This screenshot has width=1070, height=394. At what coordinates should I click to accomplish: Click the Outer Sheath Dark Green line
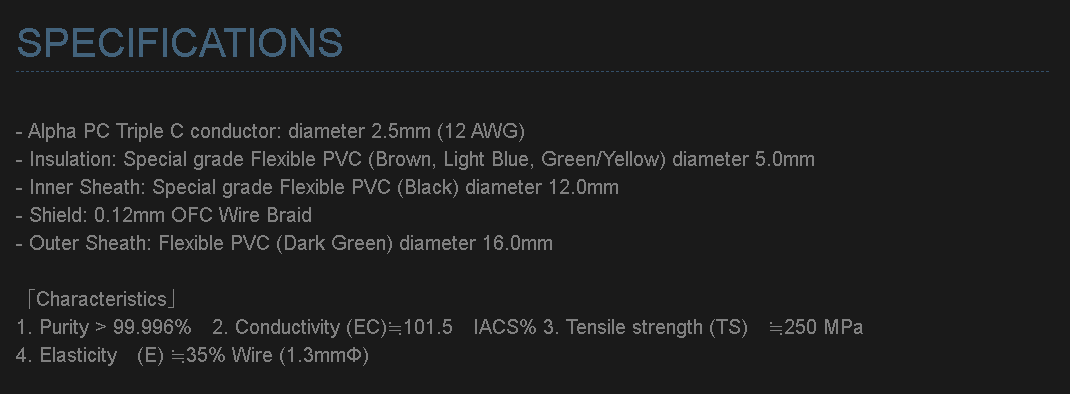click(284, 243)
